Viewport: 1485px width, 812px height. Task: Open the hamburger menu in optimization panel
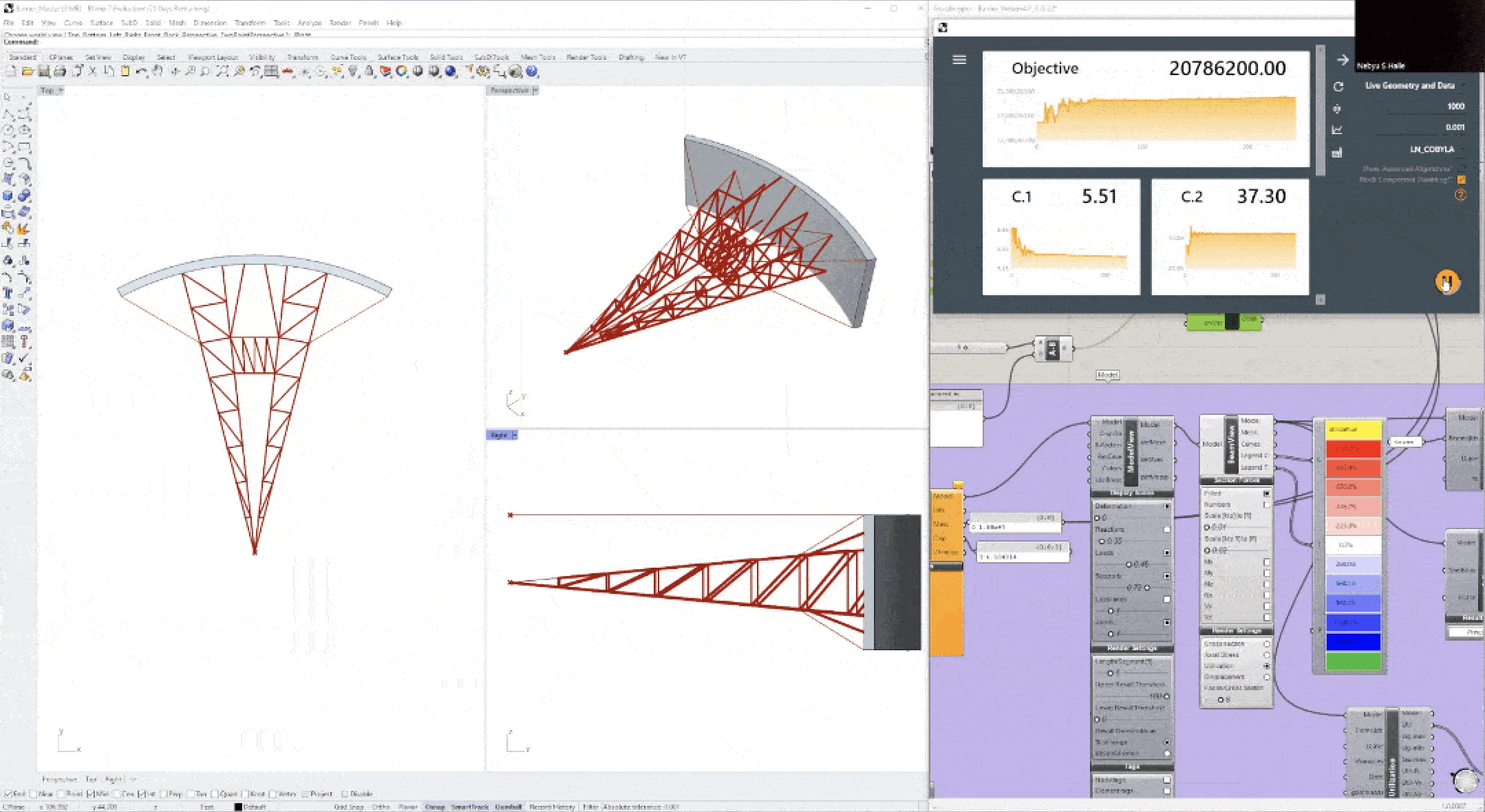coord(959,60)
